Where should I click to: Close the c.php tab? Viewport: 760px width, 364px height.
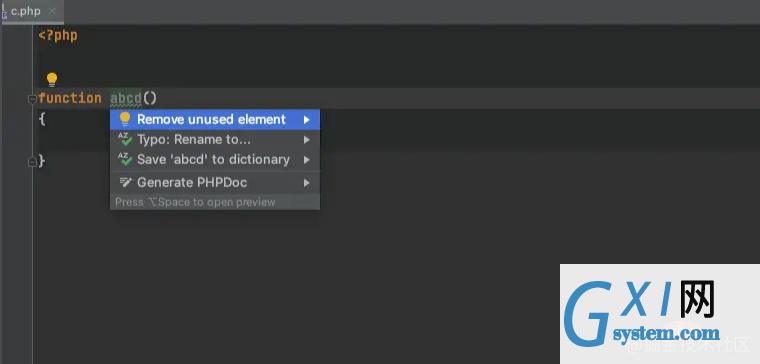52,12
